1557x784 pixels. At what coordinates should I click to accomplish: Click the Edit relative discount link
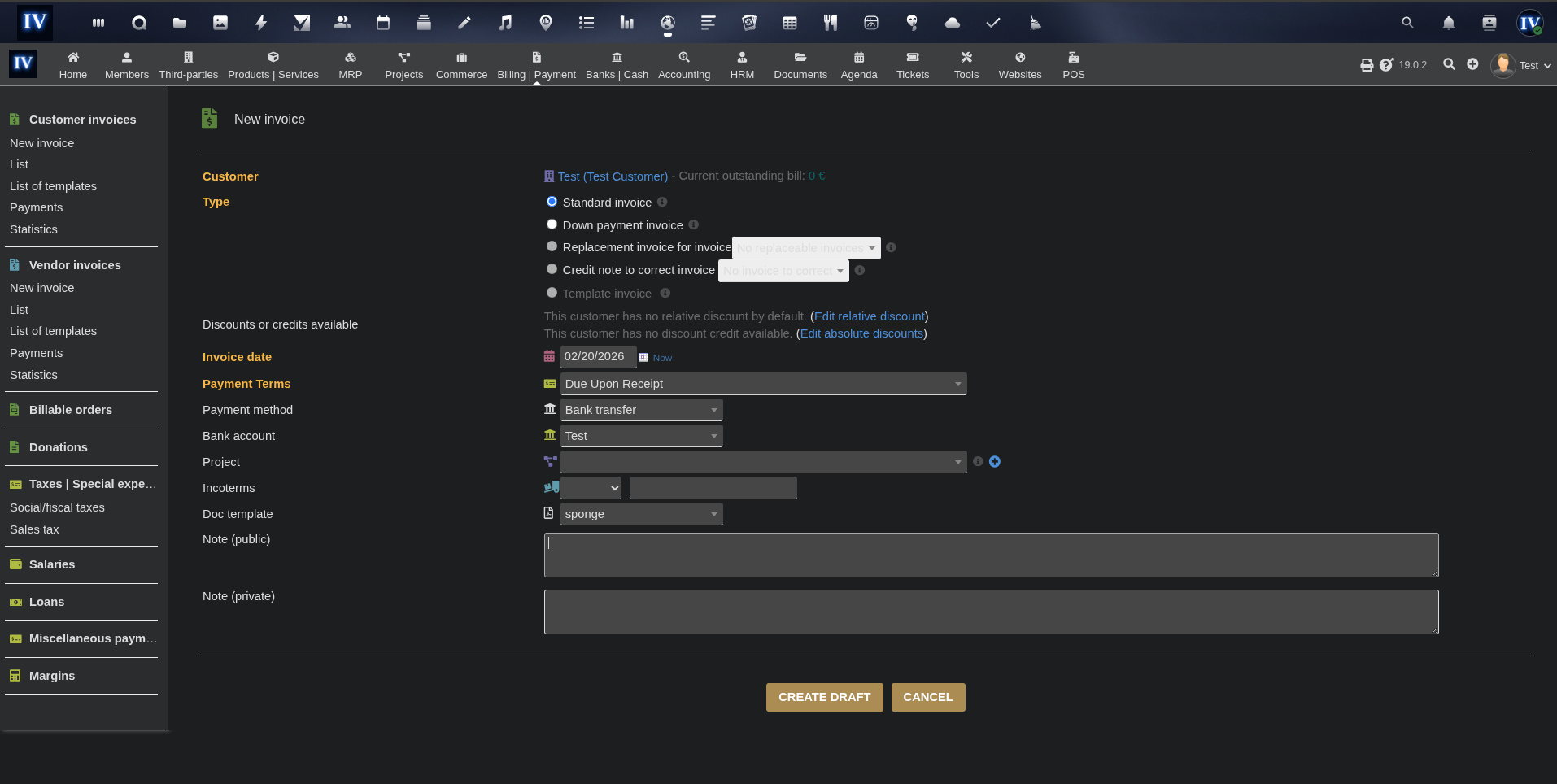[x=869, y=316]
